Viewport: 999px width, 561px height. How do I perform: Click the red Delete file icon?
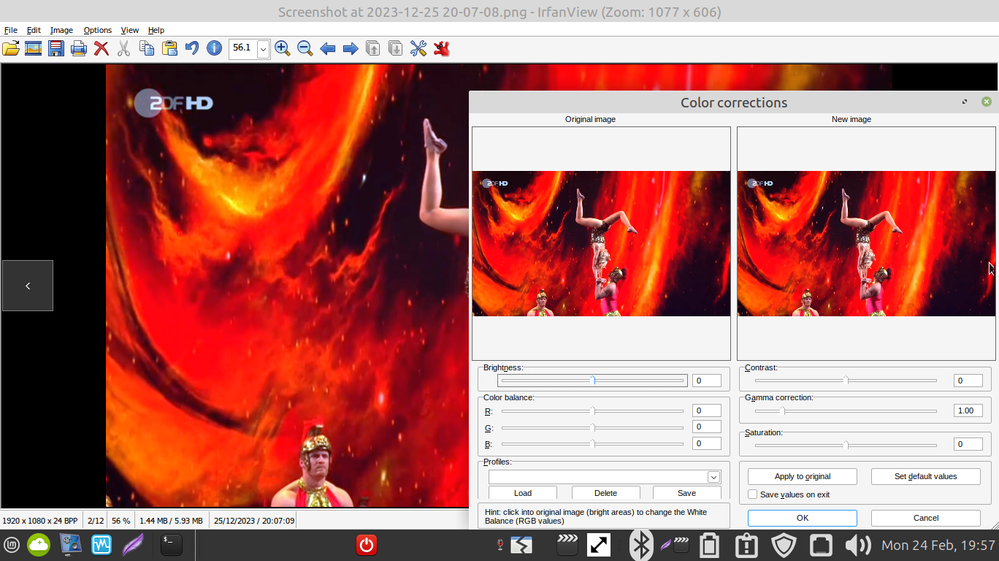click(x=101, y=48)
